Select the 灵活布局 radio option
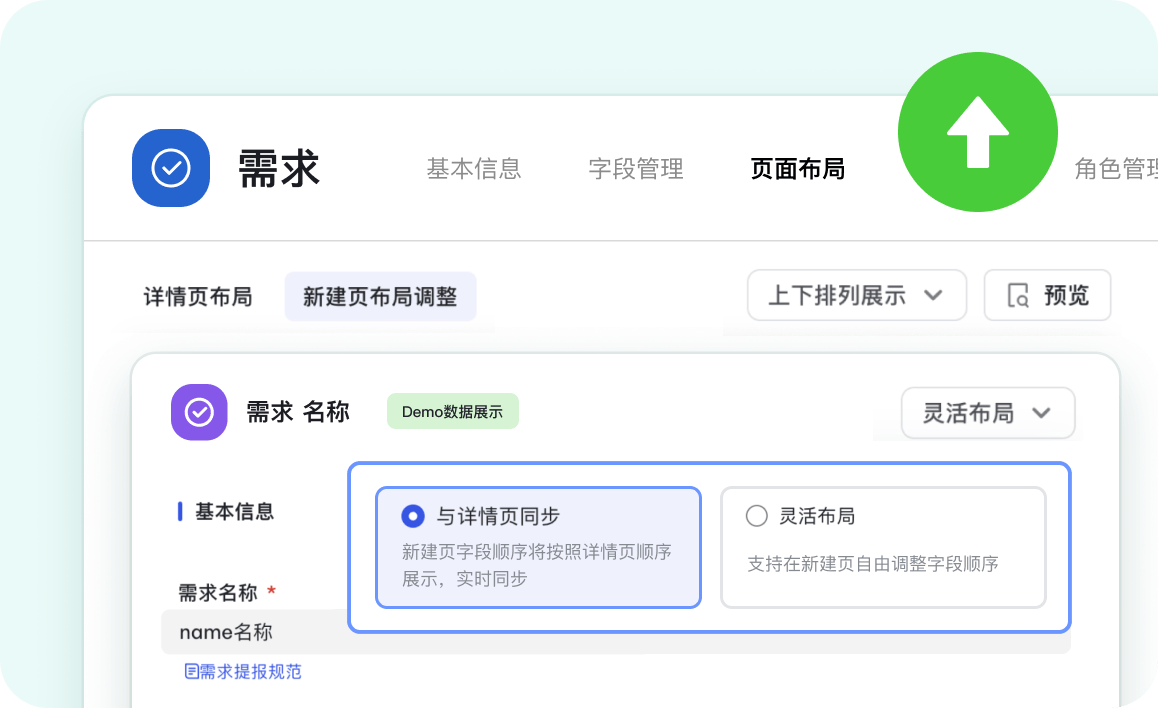 (x=757, y=516)
